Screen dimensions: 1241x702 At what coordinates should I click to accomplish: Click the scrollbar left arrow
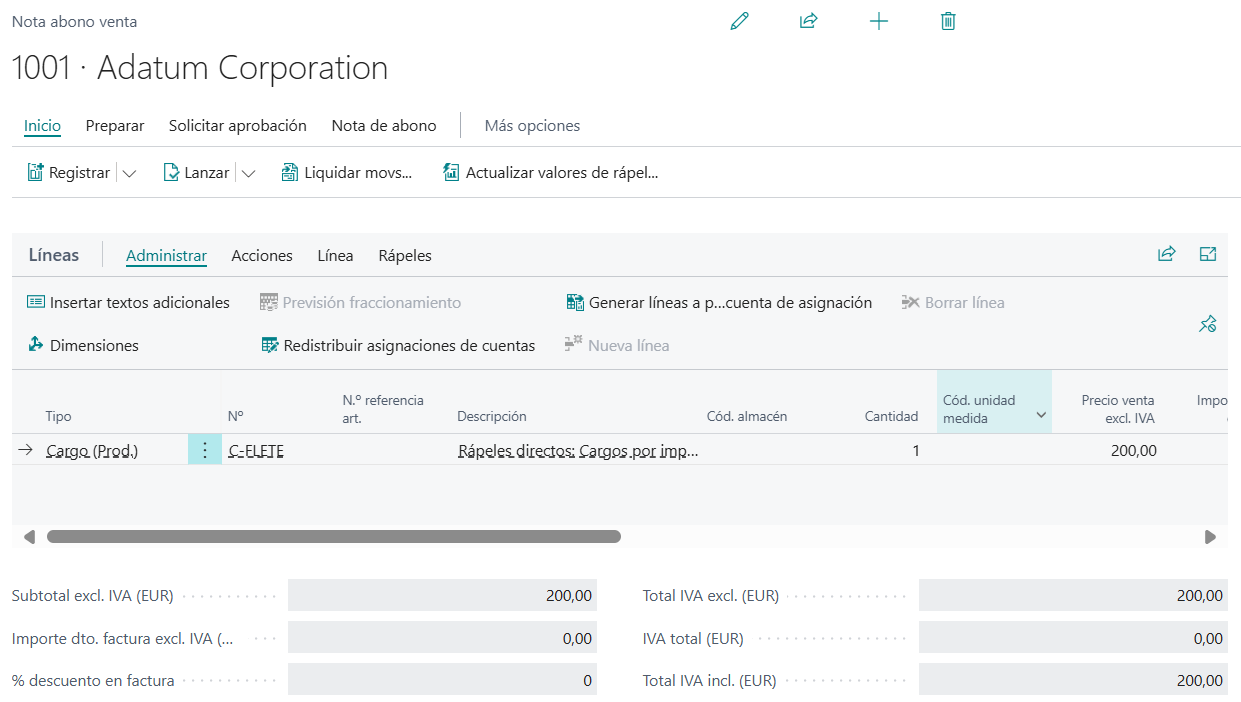coord(29,537)
